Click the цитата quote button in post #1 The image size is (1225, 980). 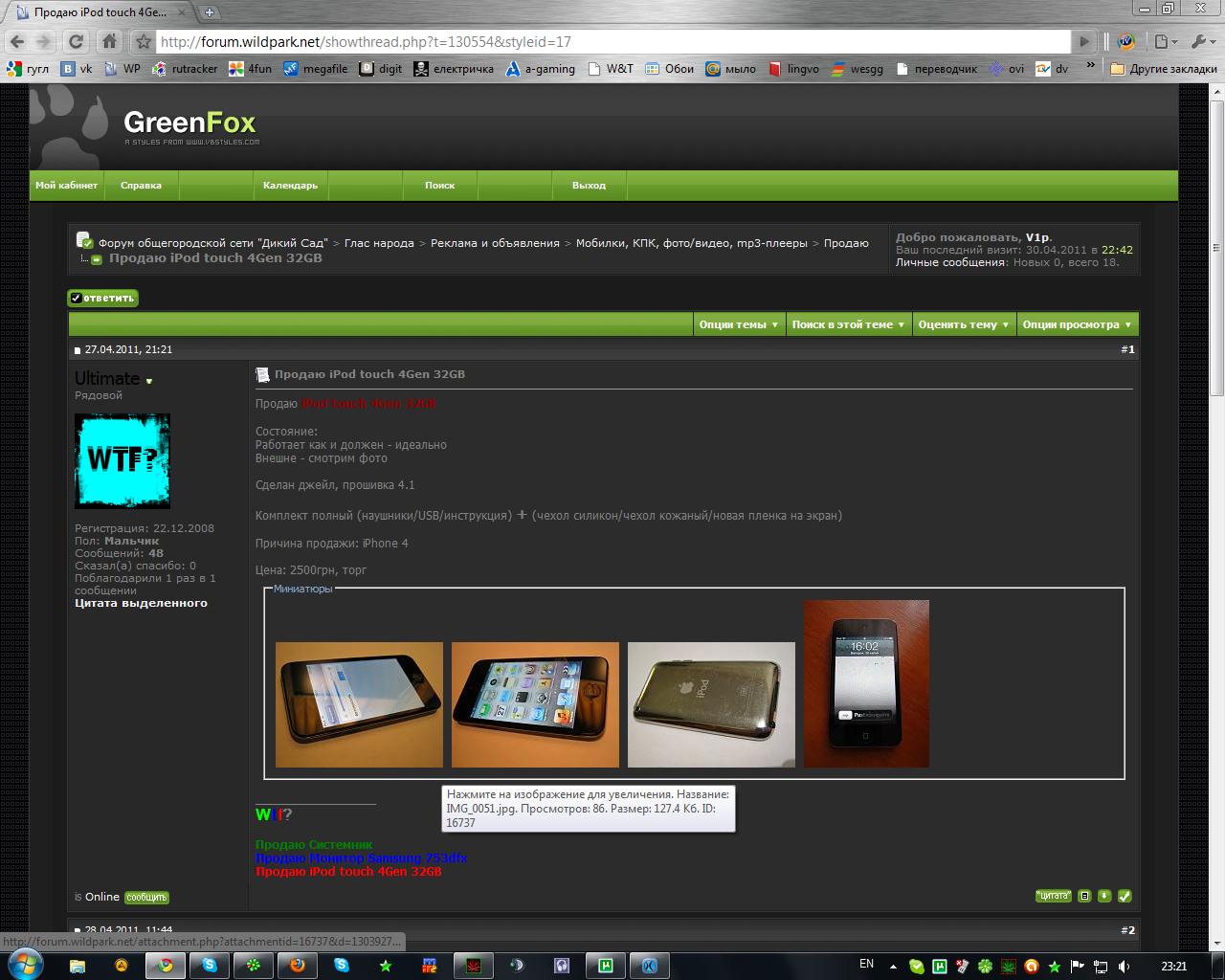[x=1053, y=896]
